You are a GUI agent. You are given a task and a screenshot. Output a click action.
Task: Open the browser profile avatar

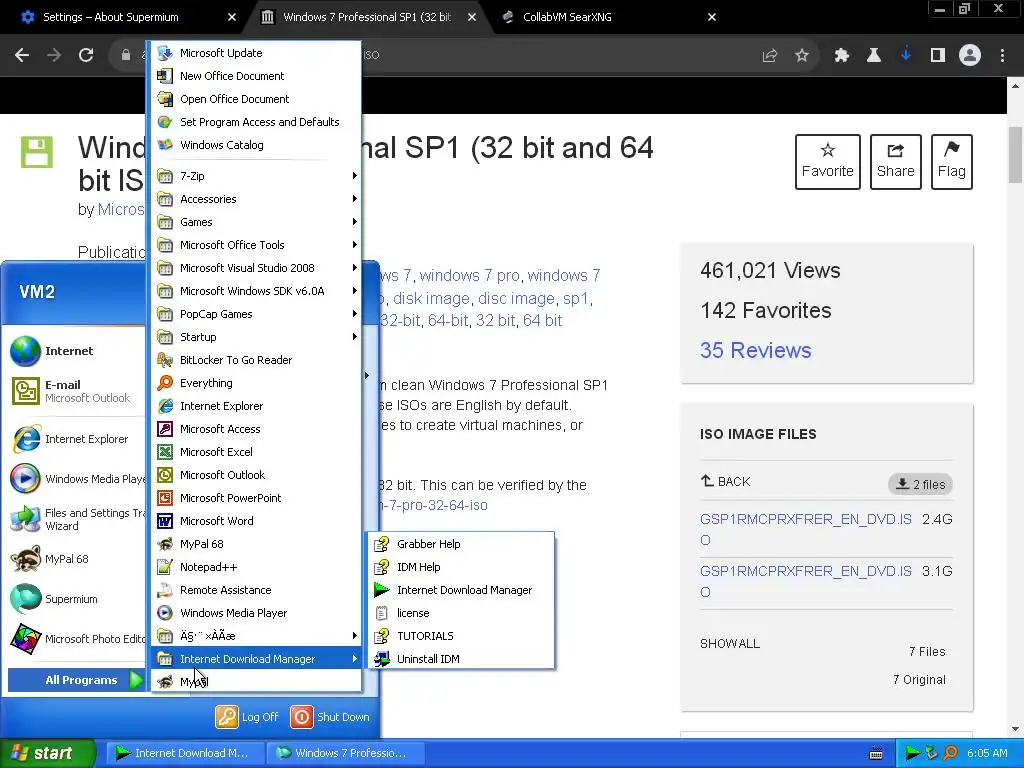pyautogui.click(x=970, y=55)
